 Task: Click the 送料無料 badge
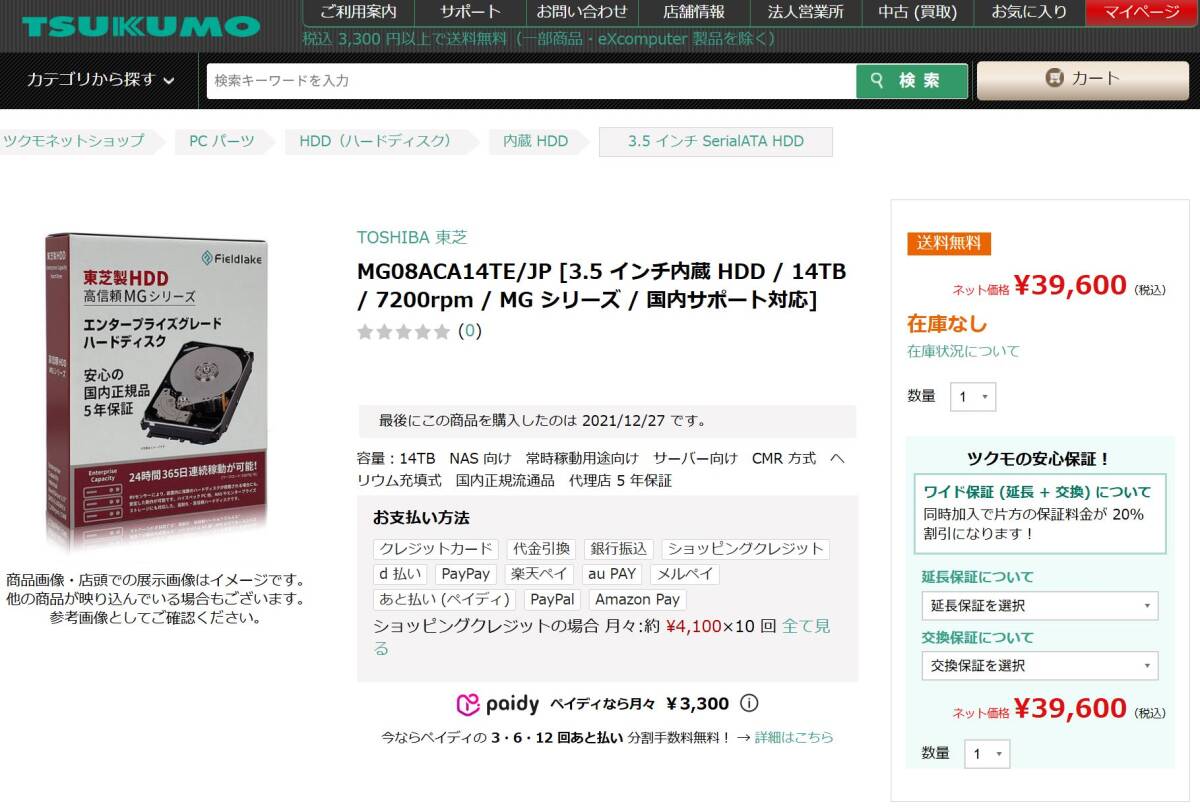[x=949, y=243]
